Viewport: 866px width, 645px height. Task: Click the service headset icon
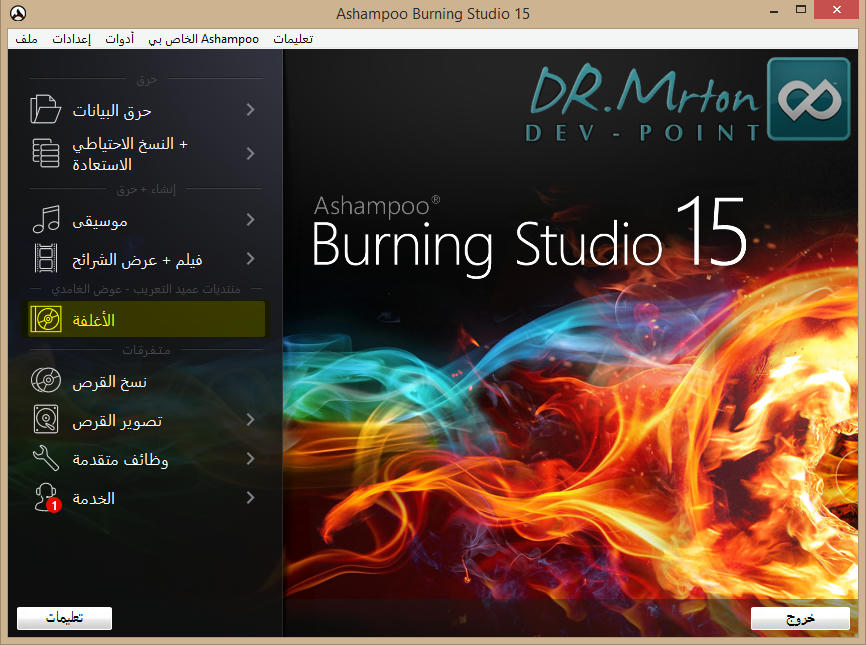point(45,496)
